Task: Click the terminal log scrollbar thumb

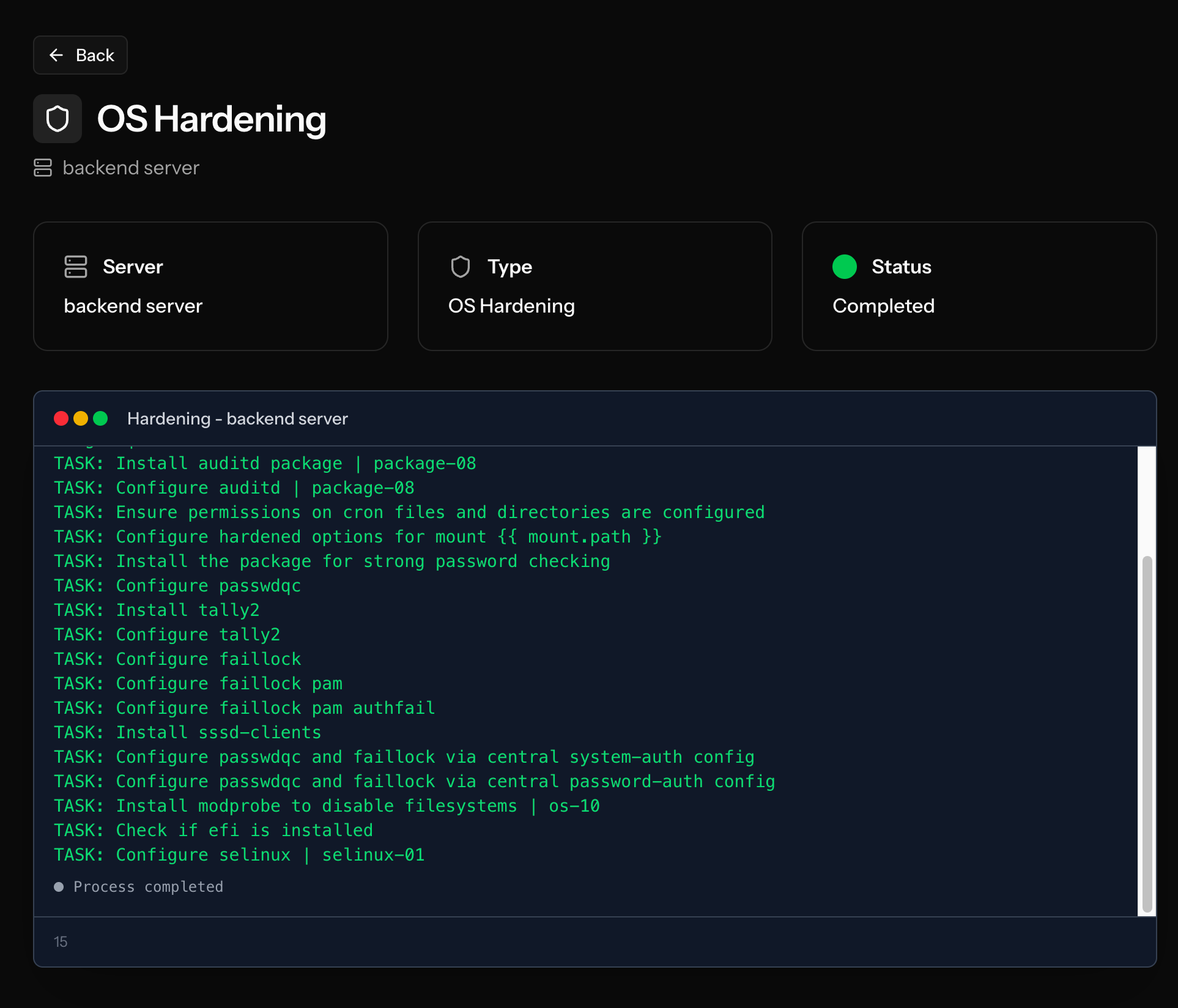Action: (1147, 734)
